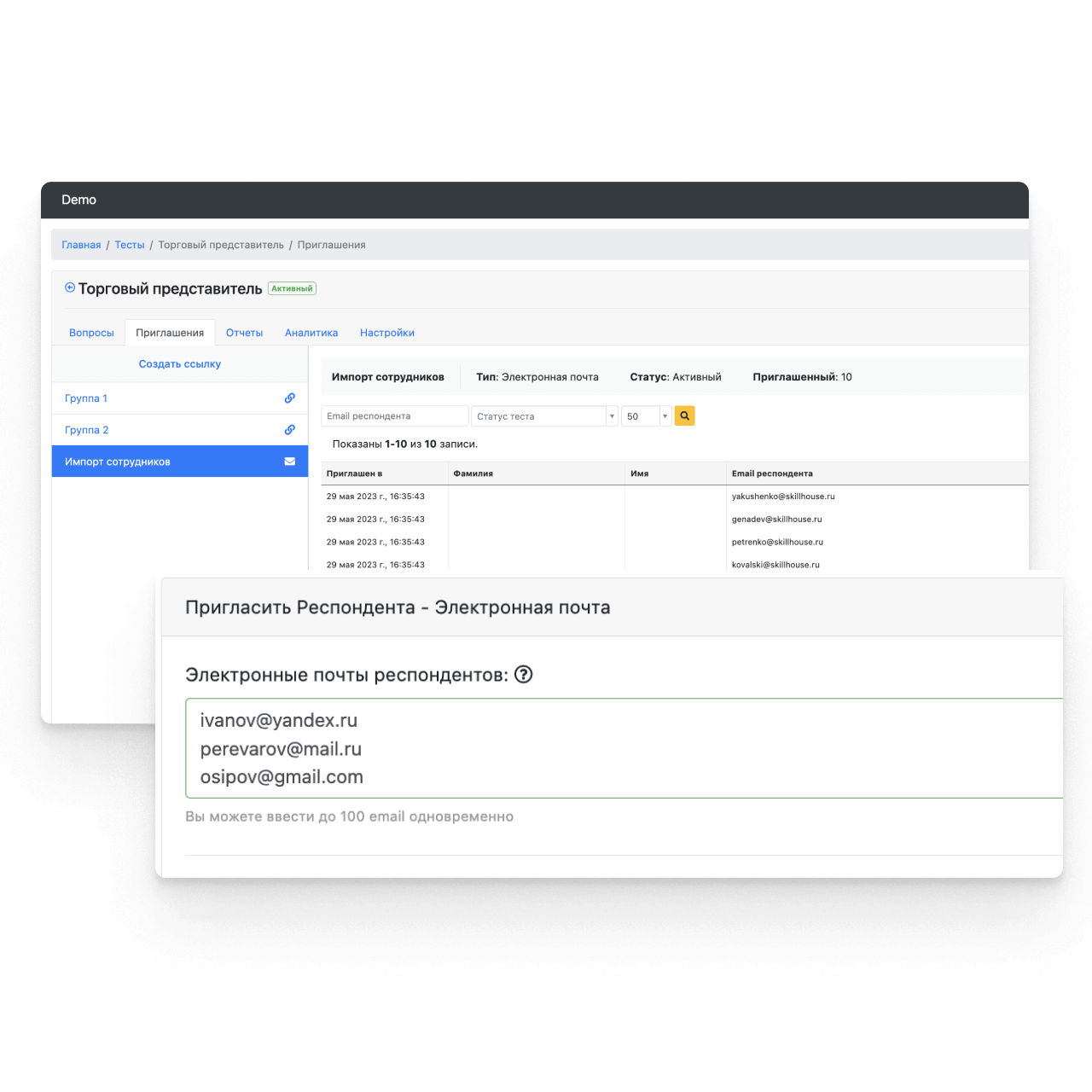
Task: Open the 50 records per page dropdown
Action: 646,416
